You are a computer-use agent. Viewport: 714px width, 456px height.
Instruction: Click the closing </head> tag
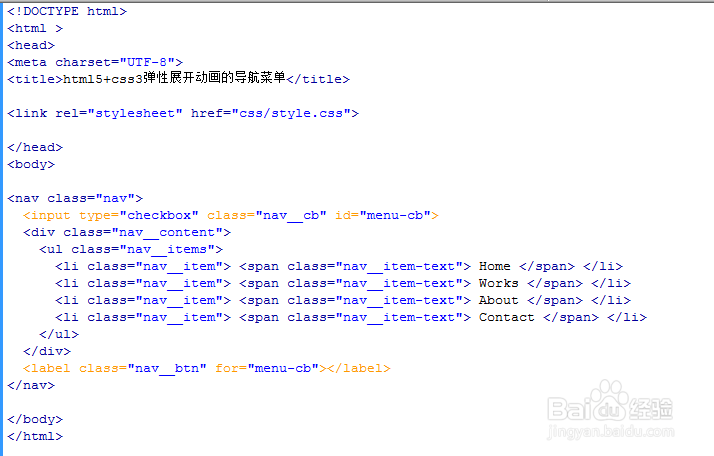(35, 147)
